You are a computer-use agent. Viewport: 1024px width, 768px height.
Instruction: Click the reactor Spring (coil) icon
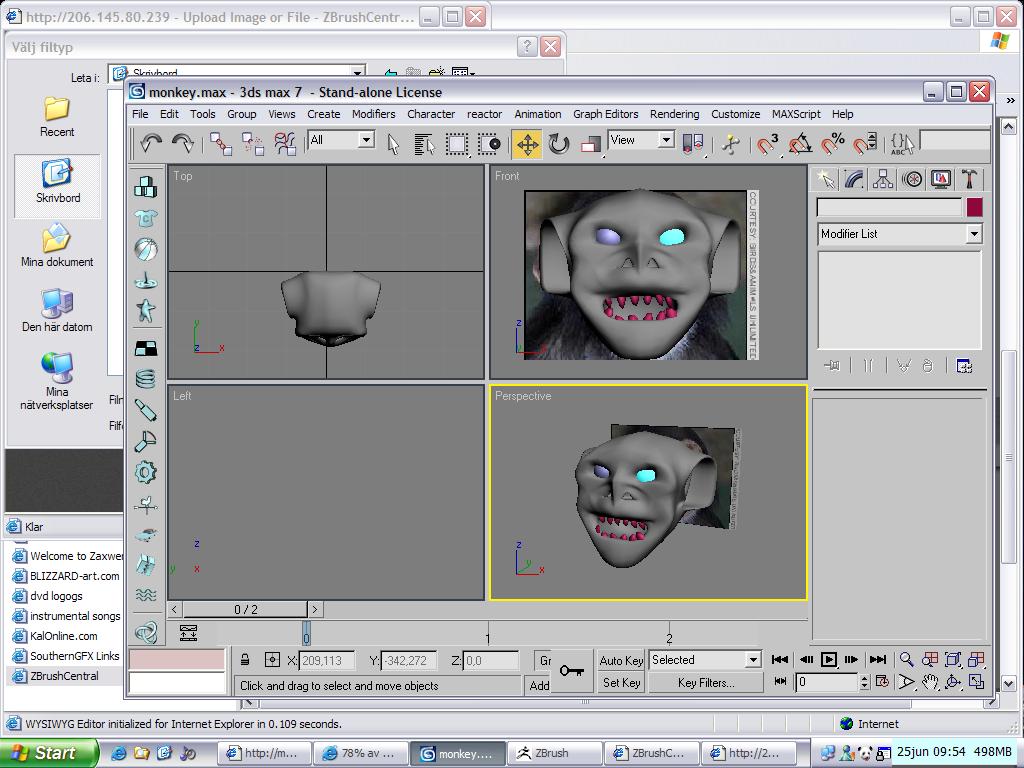coord(146,378)
